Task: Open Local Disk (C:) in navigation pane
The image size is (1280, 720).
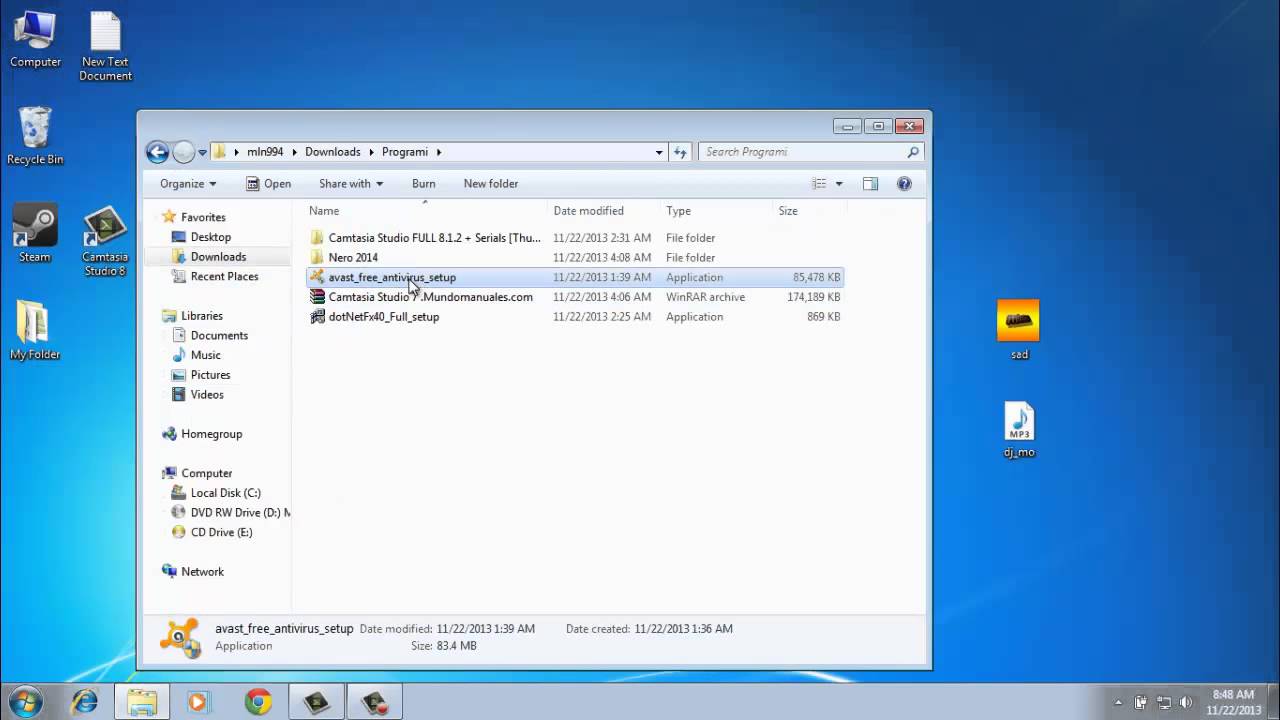Action: (225, 493)
